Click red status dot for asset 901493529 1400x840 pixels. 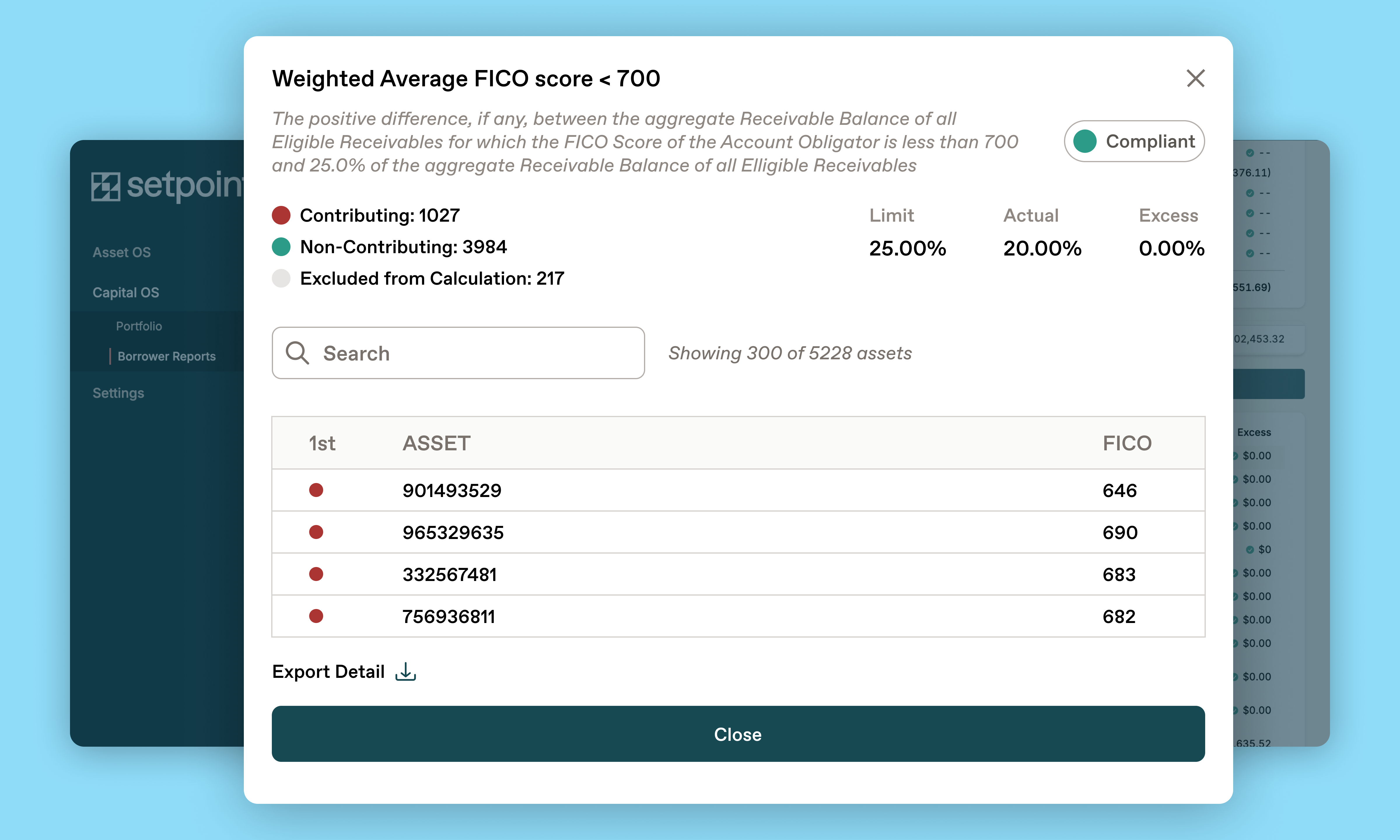(316, 490)
